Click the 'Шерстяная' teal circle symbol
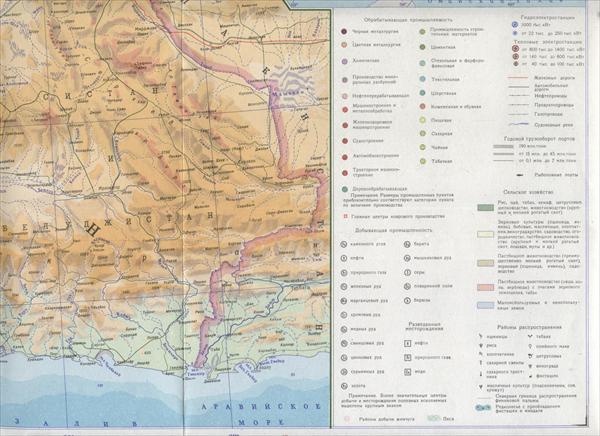600x436 pixels. (x=422, y=93)
